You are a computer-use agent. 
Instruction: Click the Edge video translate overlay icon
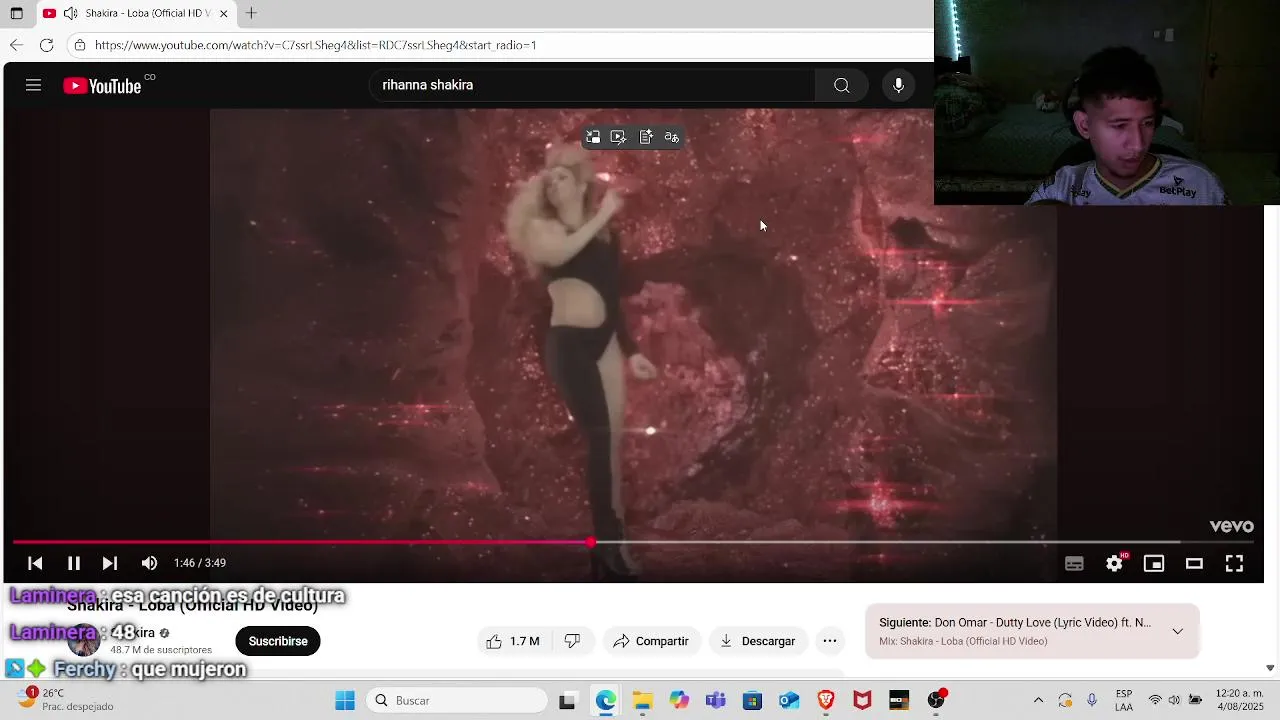click(x=672, y=137)
